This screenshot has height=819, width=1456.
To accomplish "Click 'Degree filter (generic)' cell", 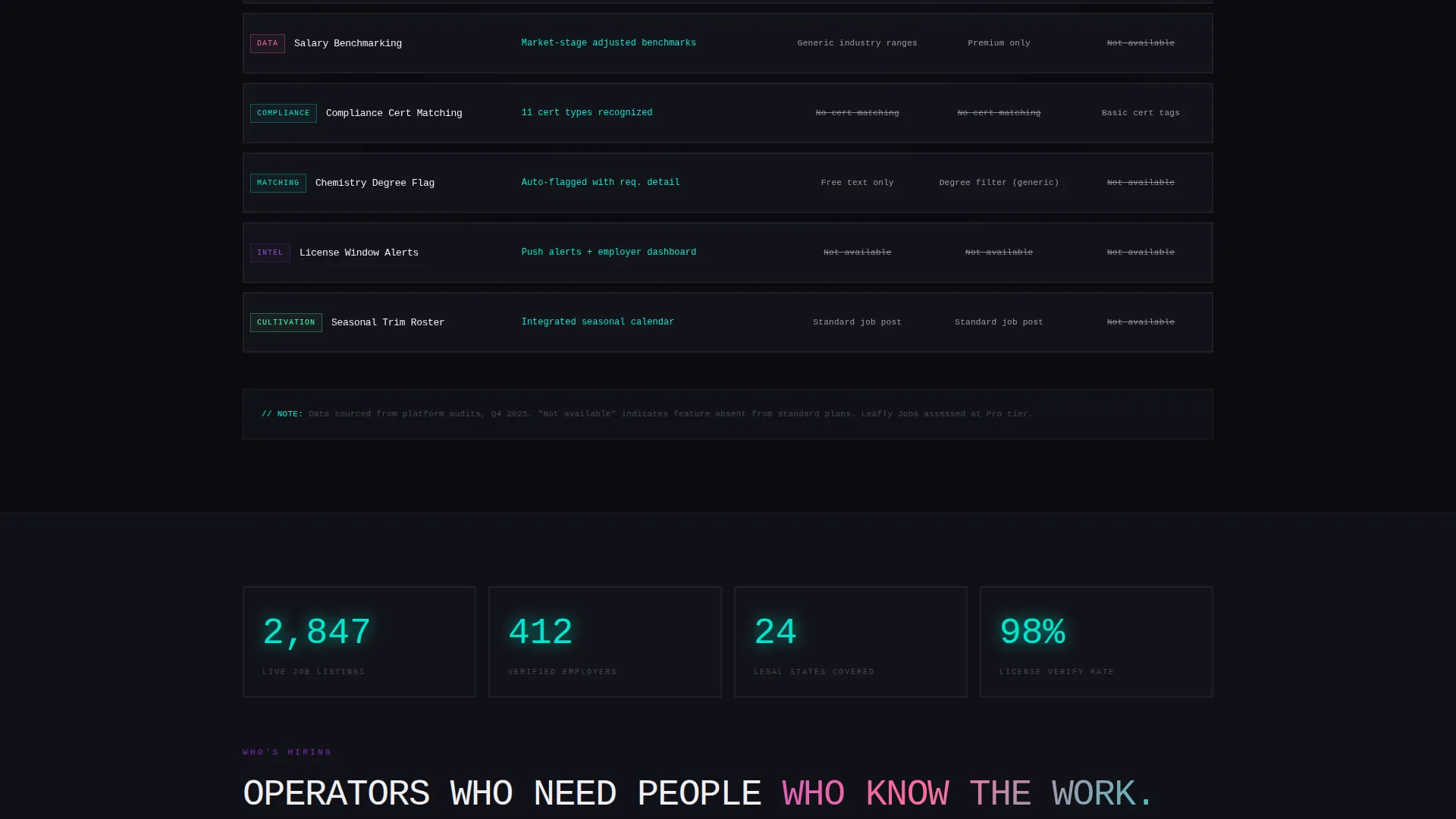I will click(999, 183).
